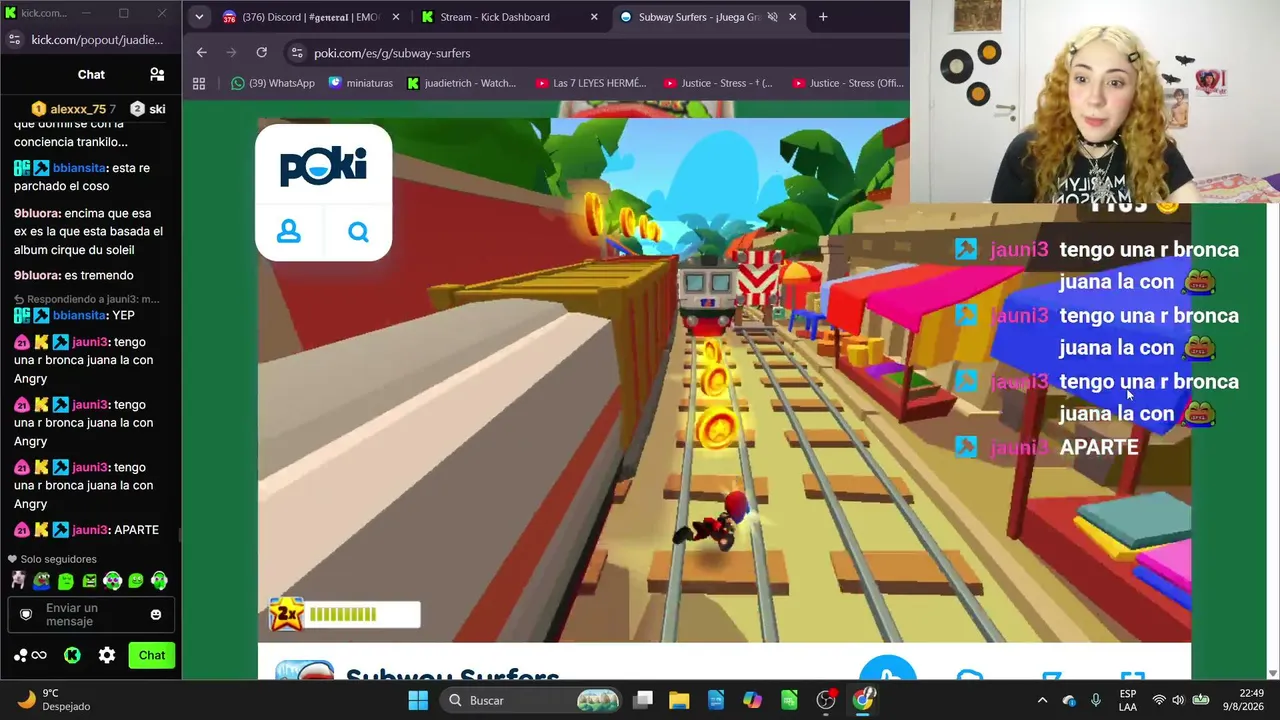Switch to Chrome on the taskbar
This screenshot has width=1280, height=720.
[863, 700]
